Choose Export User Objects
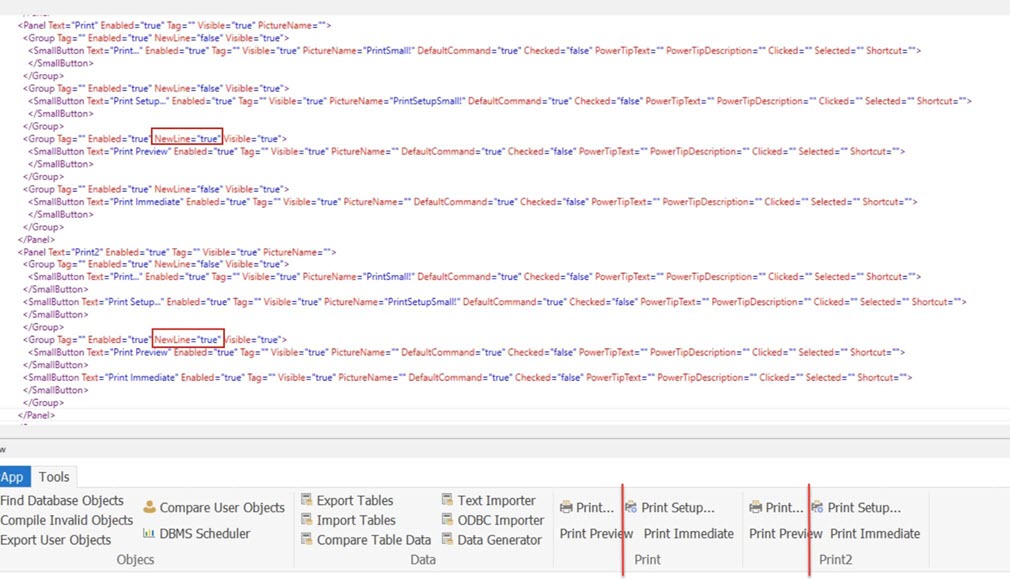This screenshot has width=1010, height=580. click(56, 540)
